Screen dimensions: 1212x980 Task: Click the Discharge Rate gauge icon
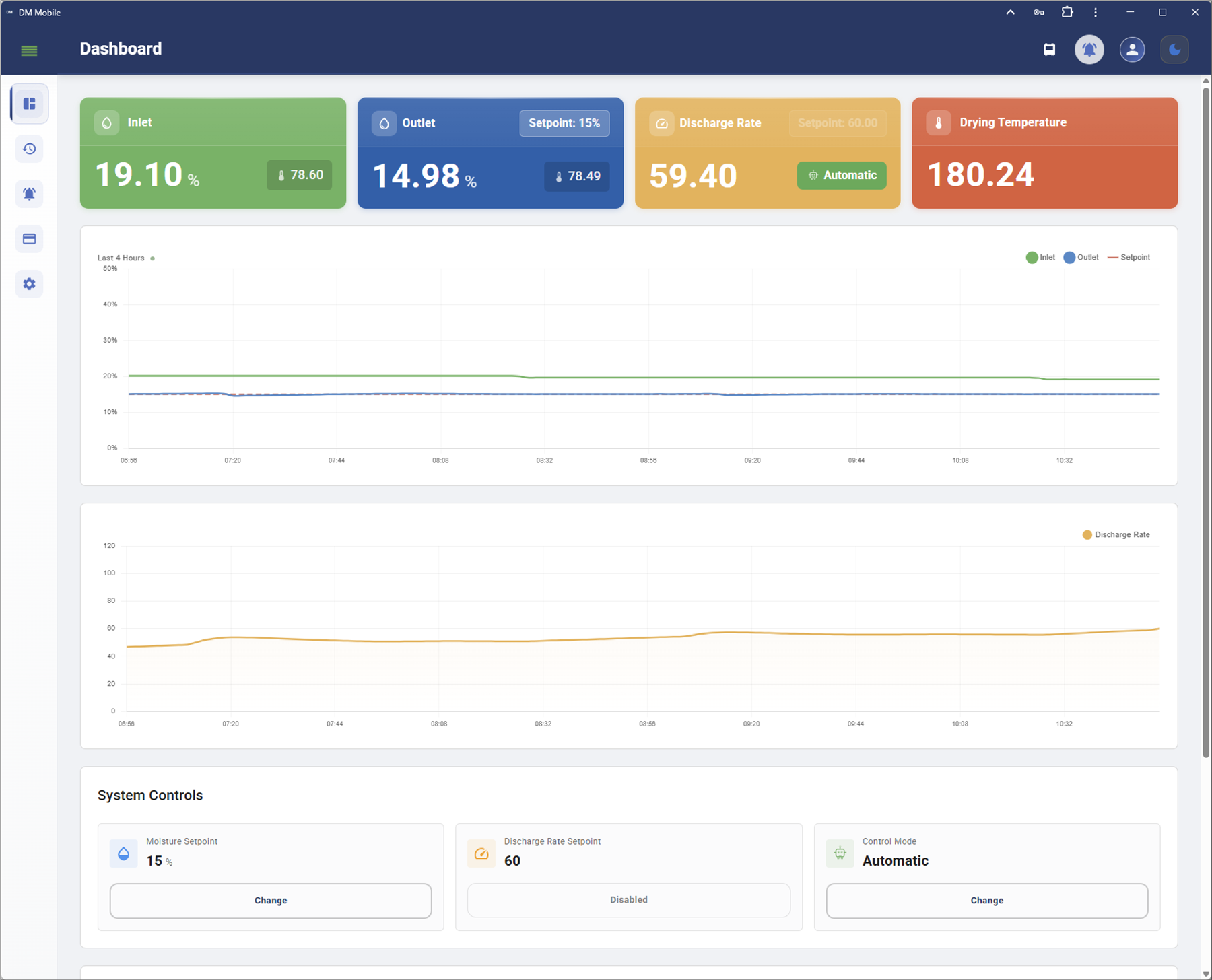coord(661,123)
